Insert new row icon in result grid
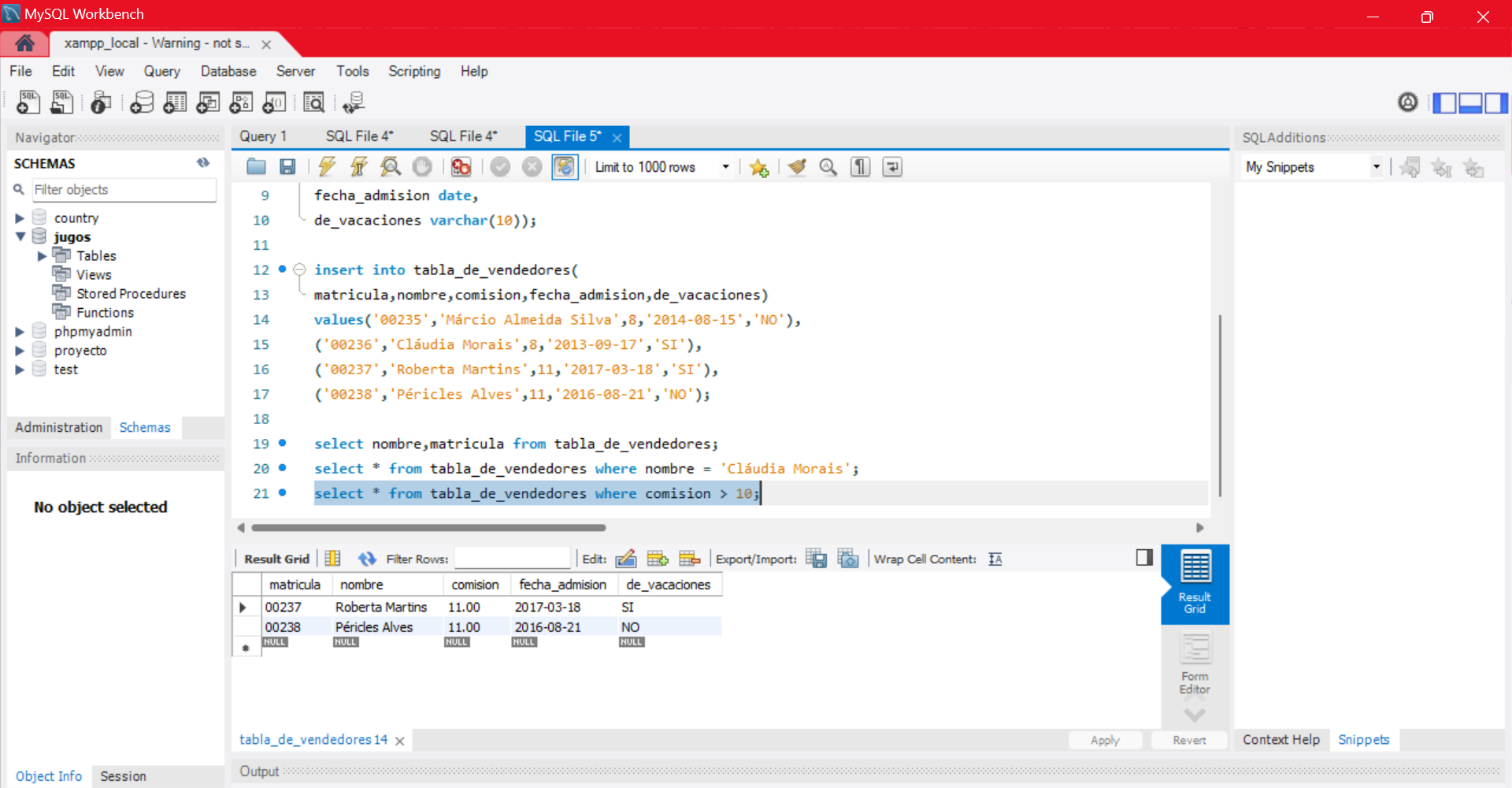 (x=658, y=559)
